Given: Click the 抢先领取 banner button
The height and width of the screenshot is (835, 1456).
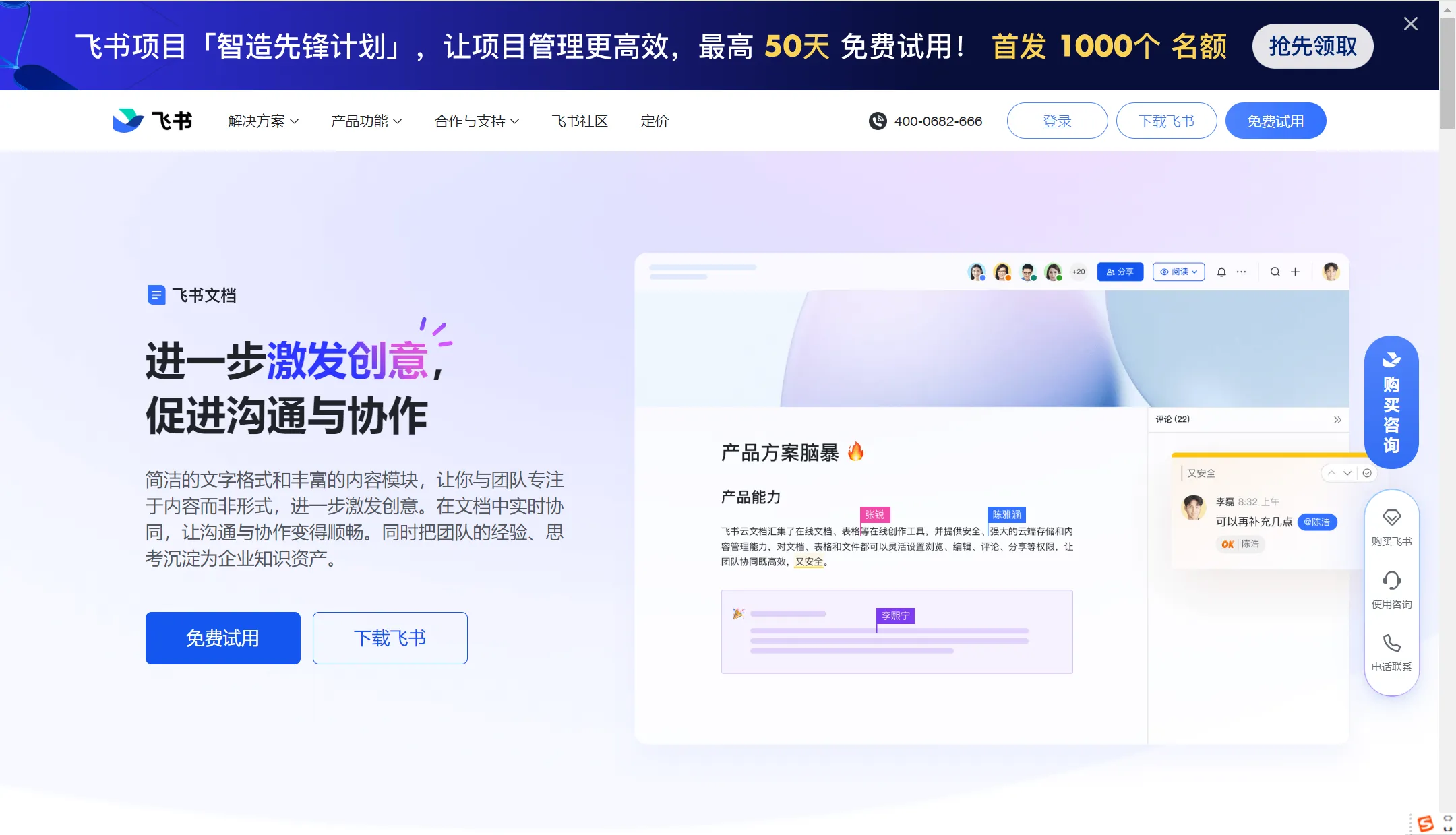Looking at the screenshot, I should click(x=1312, y=47).
